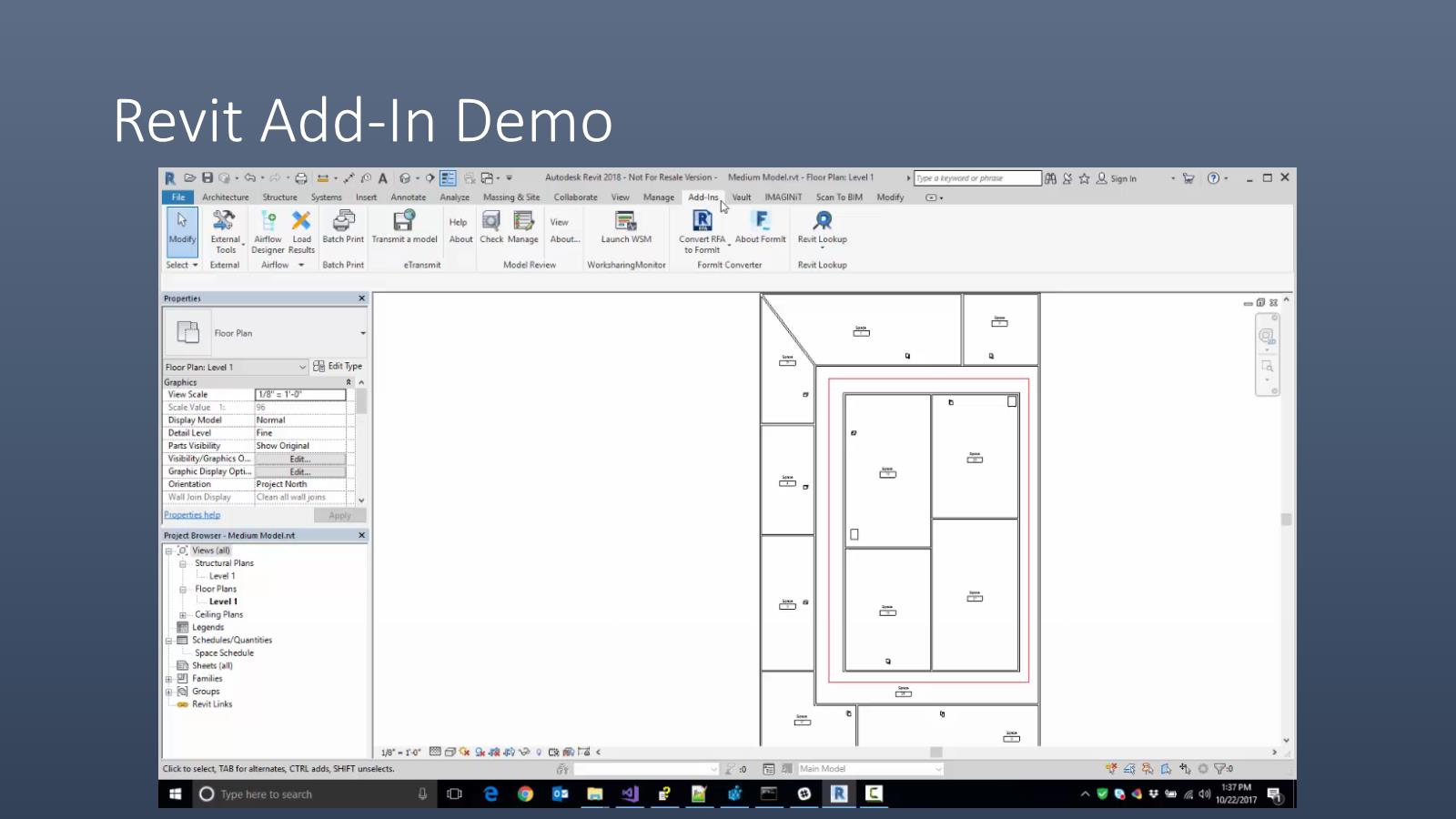Open Visual Studio from the taskbar
The height and width of the screenshot is (819, 1456).
[630, 794]
